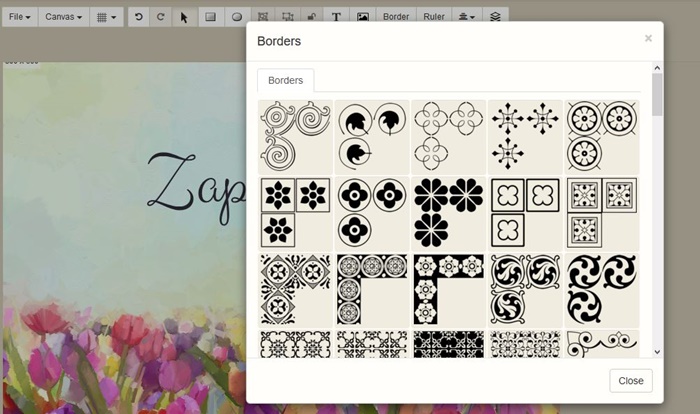Viewport: 700px width, 414px height.
Task: Dismiss Borders dialog with X icon
Action: pos(648,38)
